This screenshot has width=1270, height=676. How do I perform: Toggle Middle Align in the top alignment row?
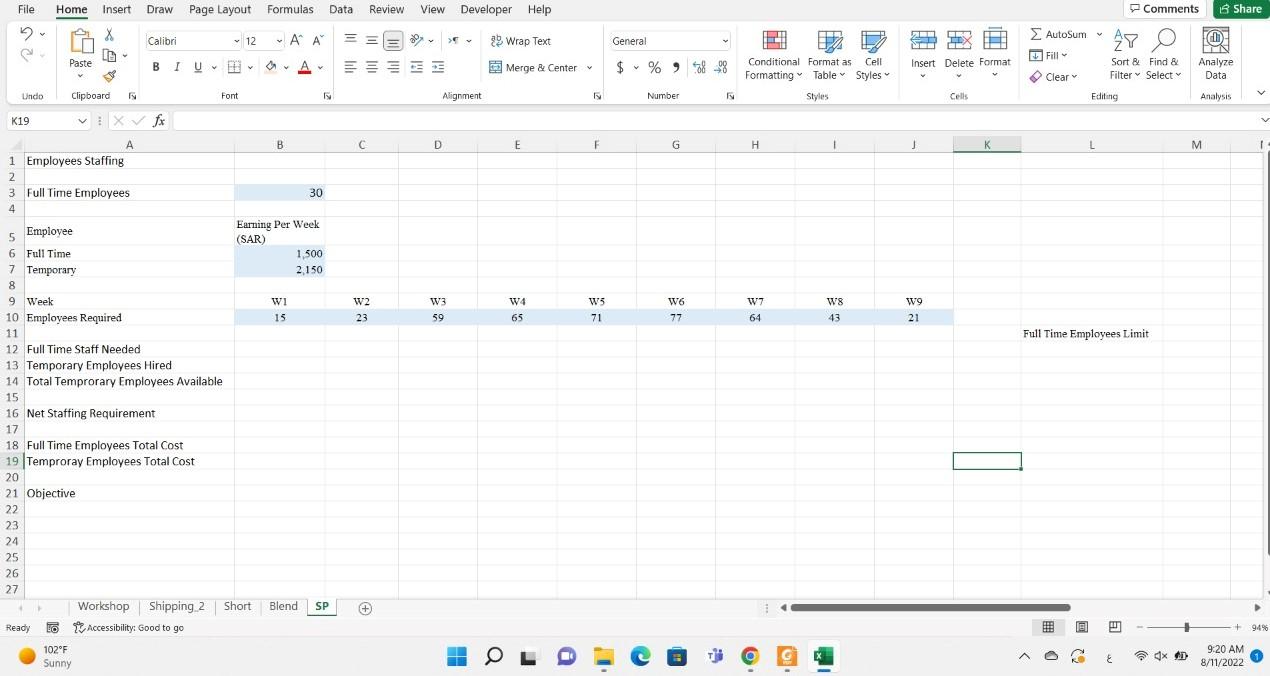(372, 41)
